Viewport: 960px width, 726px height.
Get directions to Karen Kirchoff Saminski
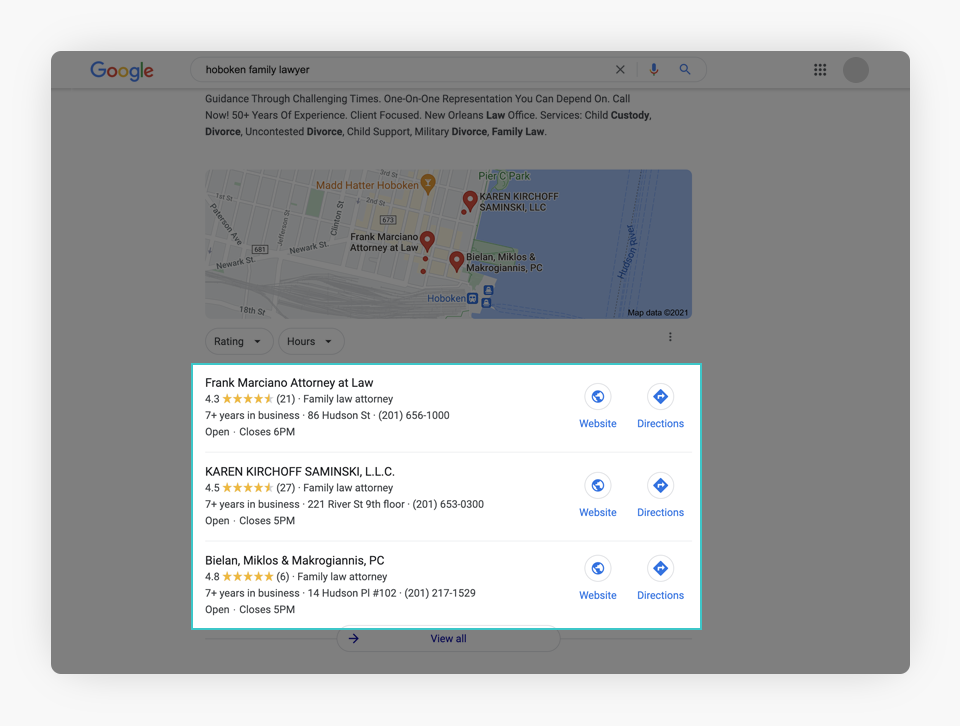660,486
